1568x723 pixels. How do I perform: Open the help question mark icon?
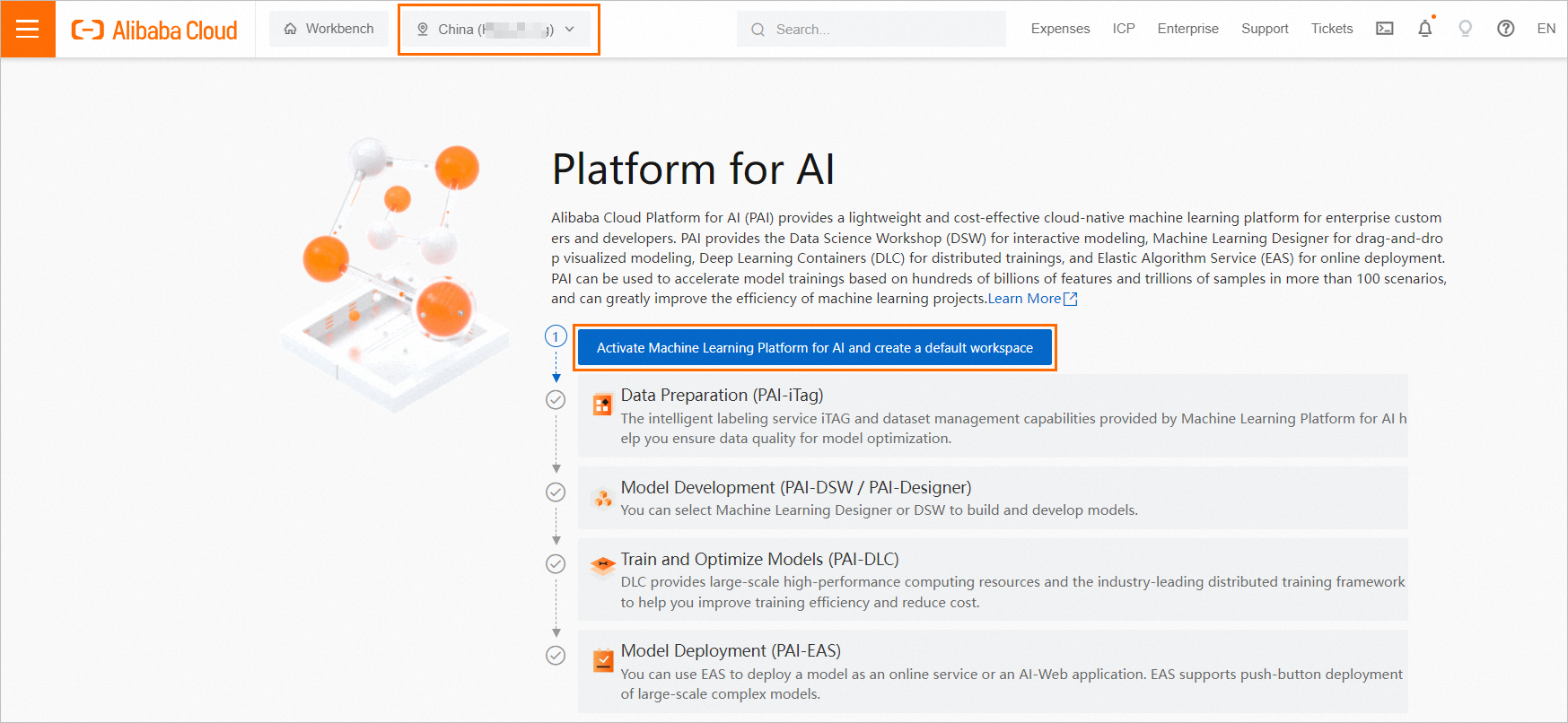tap(1506, 29)
